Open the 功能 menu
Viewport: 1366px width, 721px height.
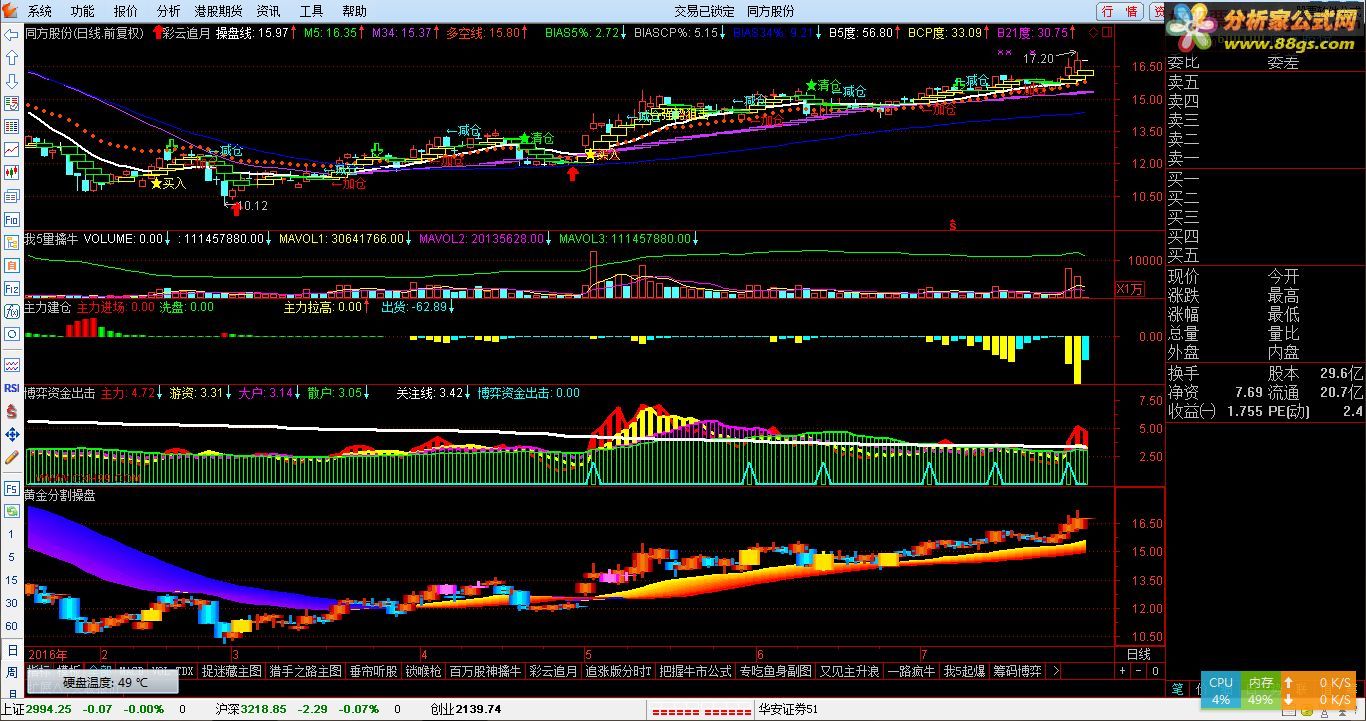pos(83,11)
